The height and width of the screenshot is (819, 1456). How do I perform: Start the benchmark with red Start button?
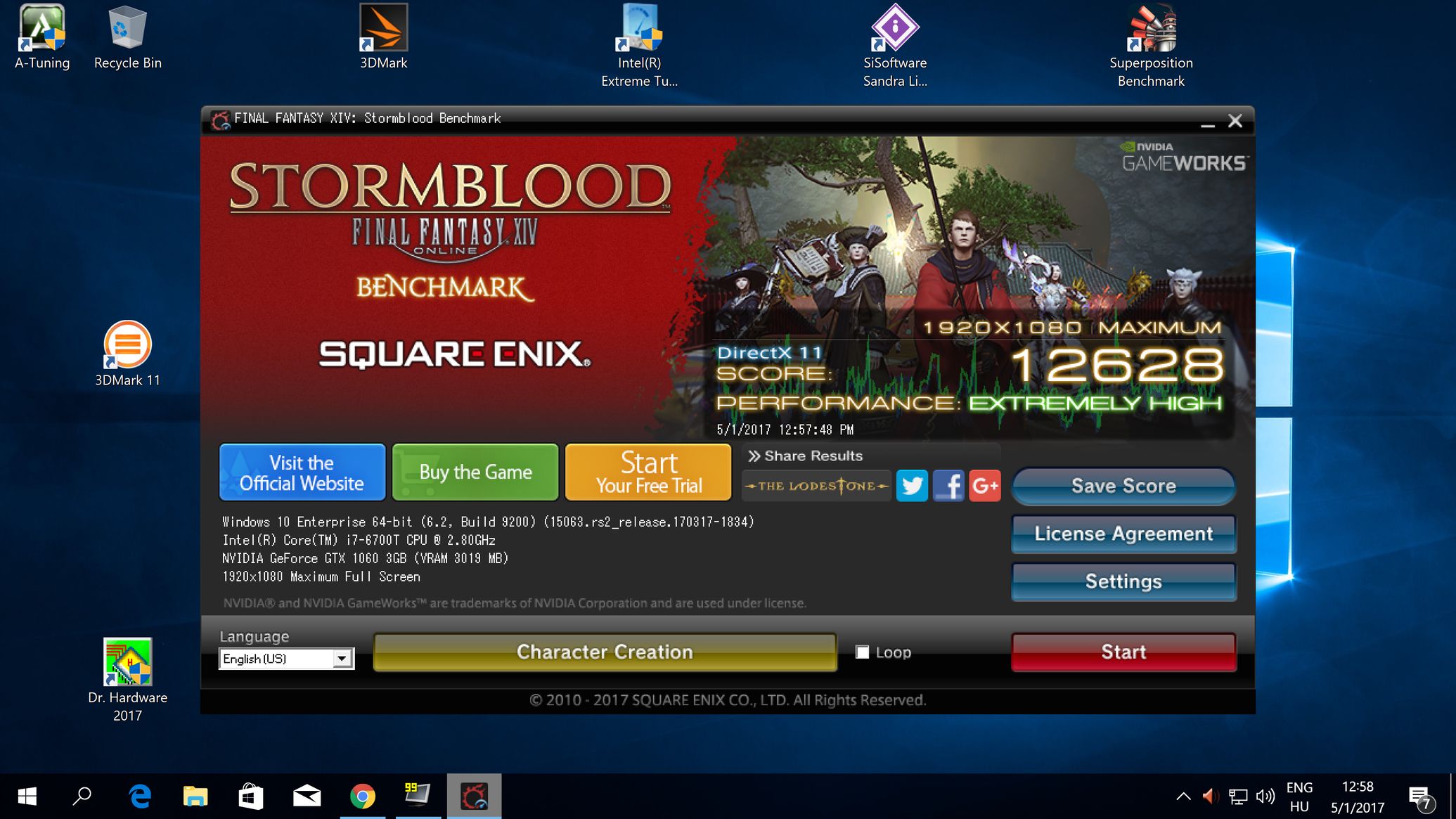[x=1123, y=652]
